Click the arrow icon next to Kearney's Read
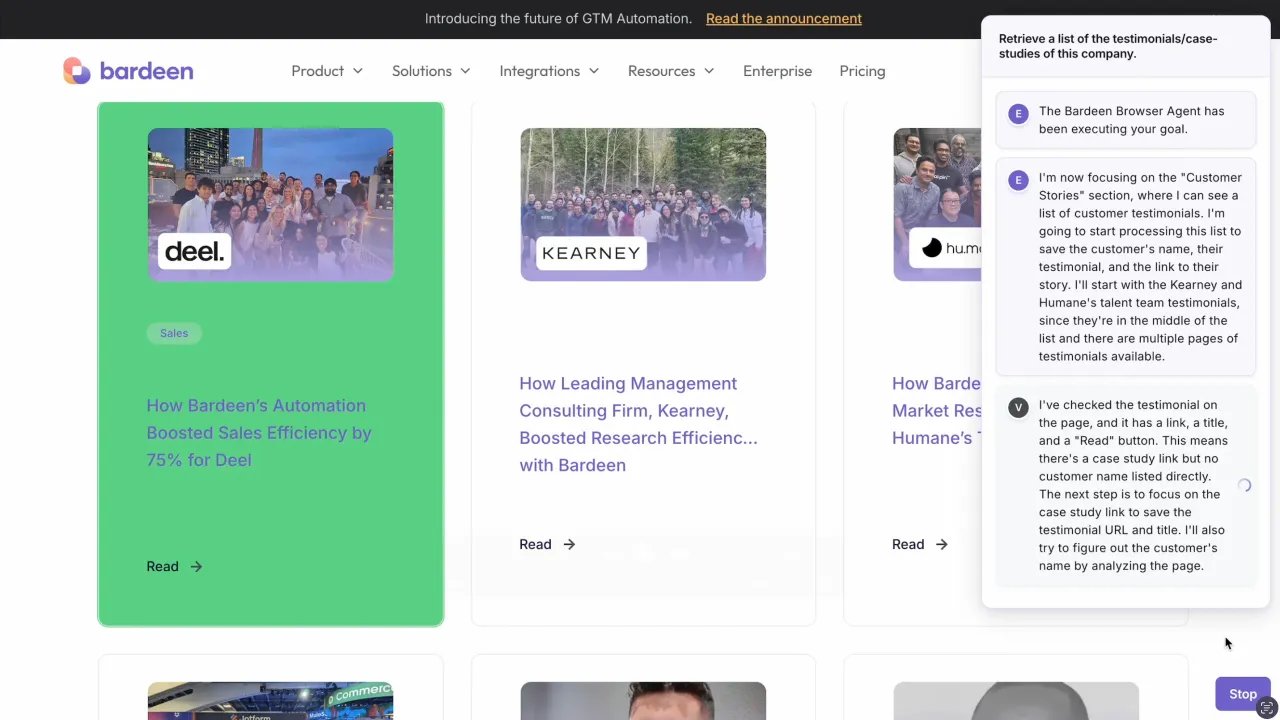This screenshot has height=720, width=1280. click(569, 544)
